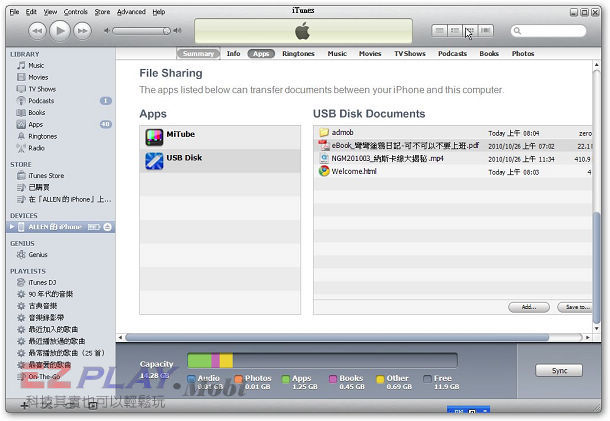
Task: Switch to grid view
Action: [470, 30]
